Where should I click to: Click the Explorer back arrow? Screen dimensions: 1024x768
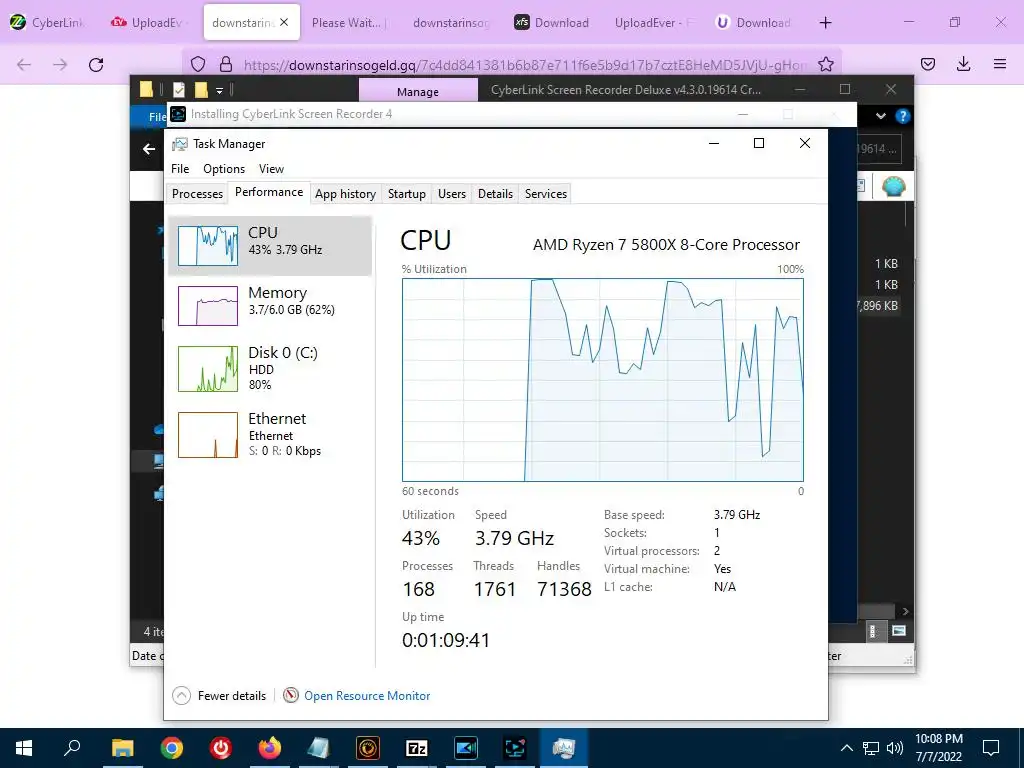[149, 149]
